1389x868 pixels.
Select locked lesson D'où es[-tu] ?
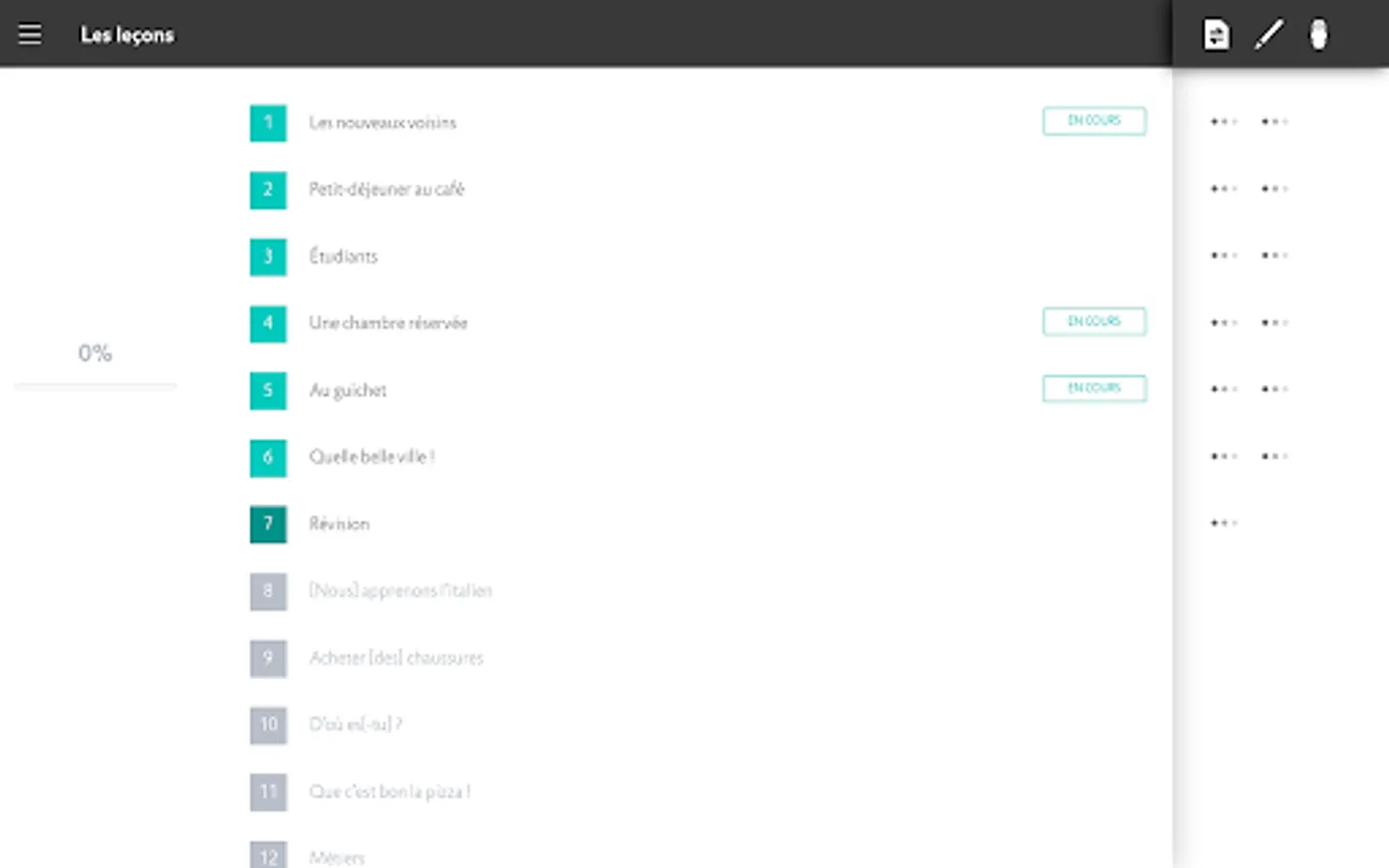[x=355, y=724]
